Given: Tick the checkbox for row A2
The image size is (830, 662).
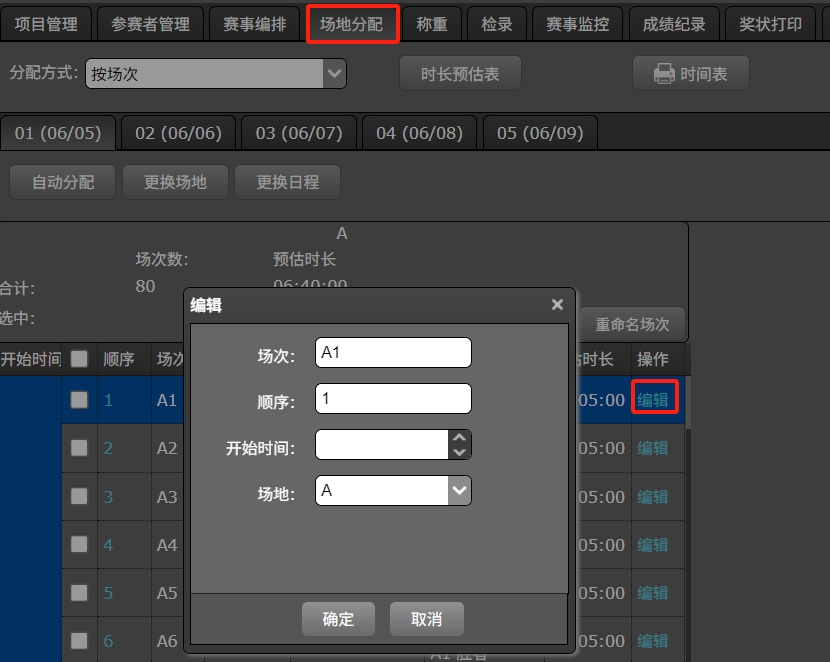Looking at the screenshot, I should [79, 448].
